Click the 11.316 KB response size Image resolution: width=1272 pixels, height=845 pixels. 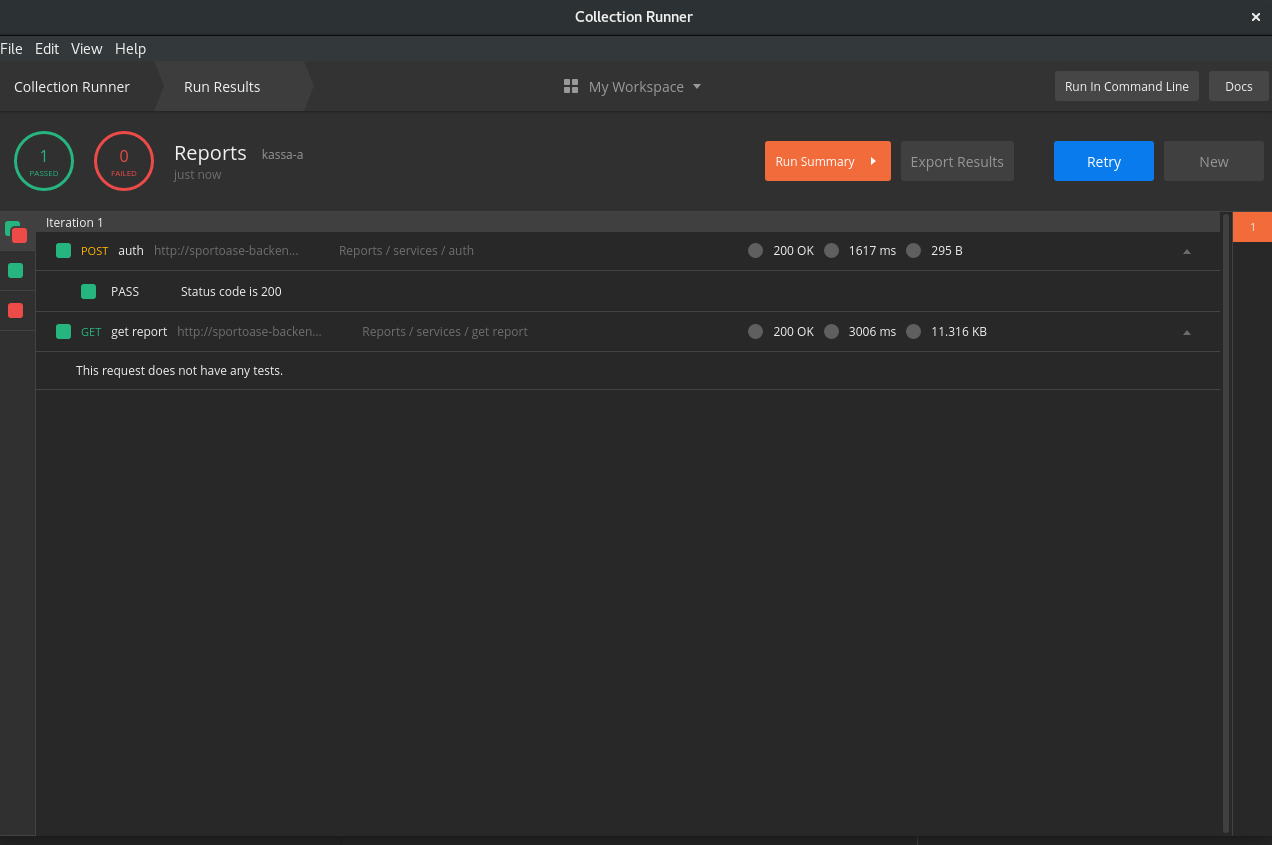[958, 331]
